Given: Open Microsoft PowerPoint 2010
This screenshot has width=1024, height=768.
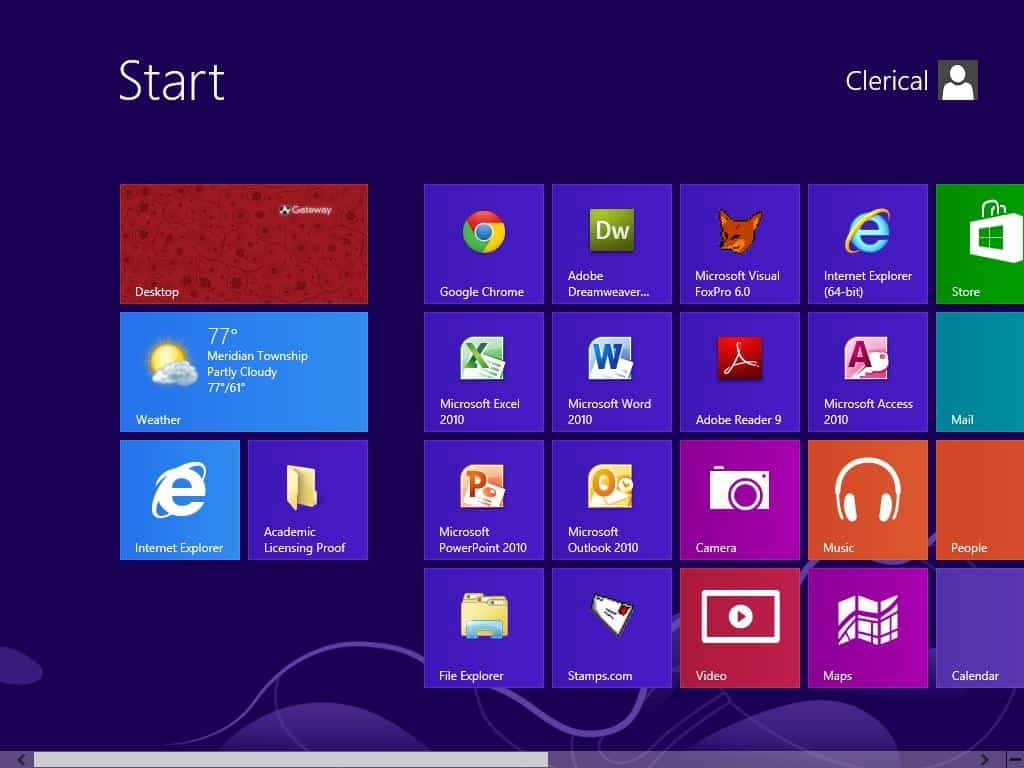Looking at the screenshot, I should (483, 499).
